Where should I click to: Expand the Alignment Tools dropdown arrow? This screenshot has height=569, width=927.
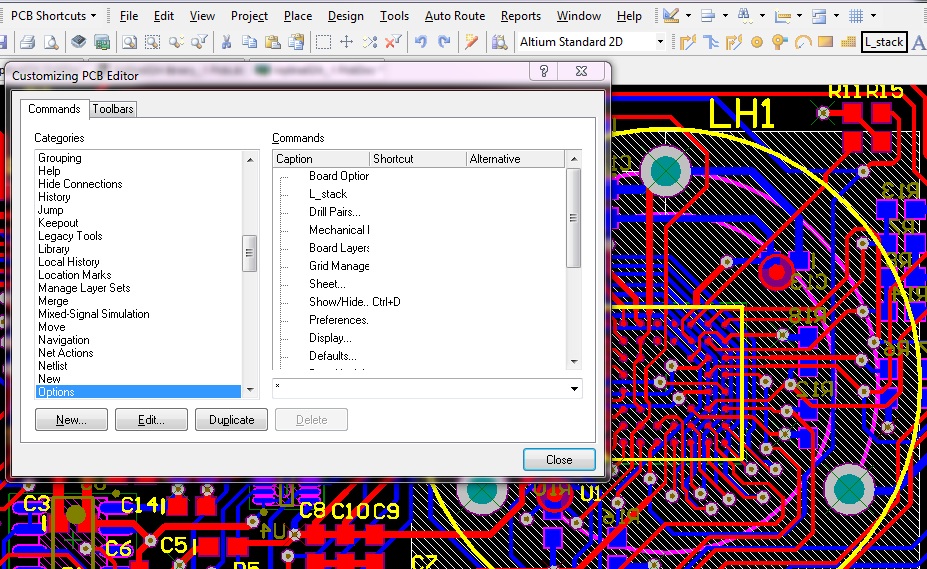tap(725, 15)
